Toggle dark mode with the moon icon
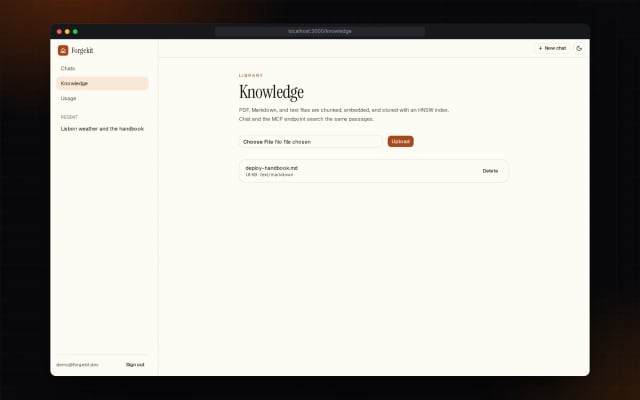This screenshot has width=640, height=400. [x=579, y=48]
